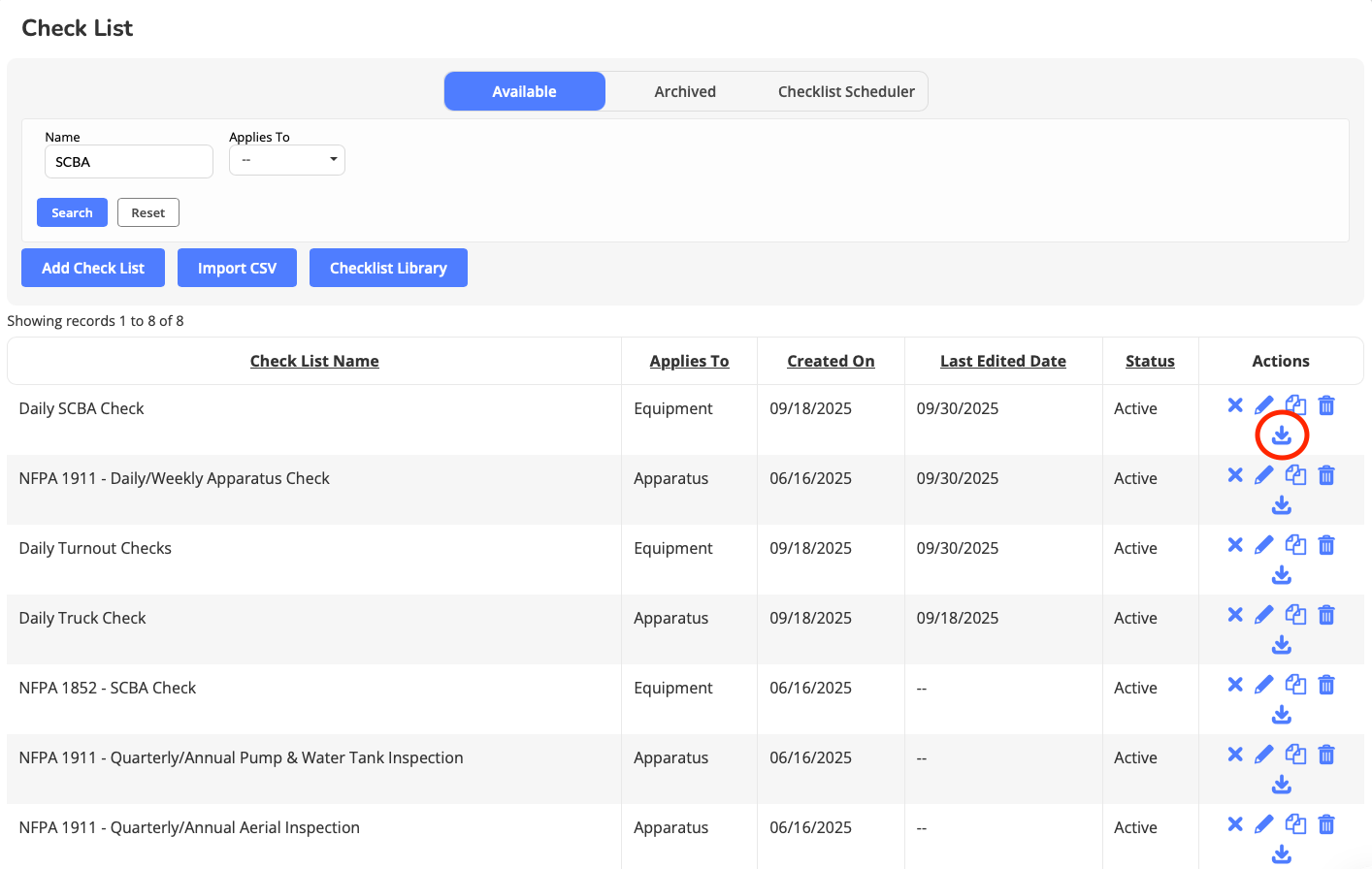Sort by Check List Name column
Image resolution: width=1372 pixels, height=869 pixels.
pyautogui.click(x=314, y=361)
